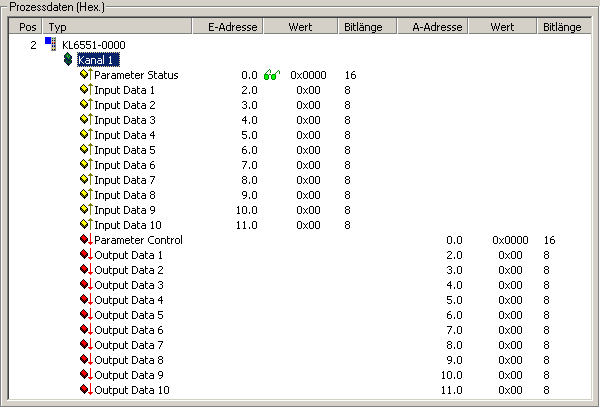The image size is (600, 408).
Task: Click the Wert header next to E-Adresse
Action: click(x=300, y=27)
